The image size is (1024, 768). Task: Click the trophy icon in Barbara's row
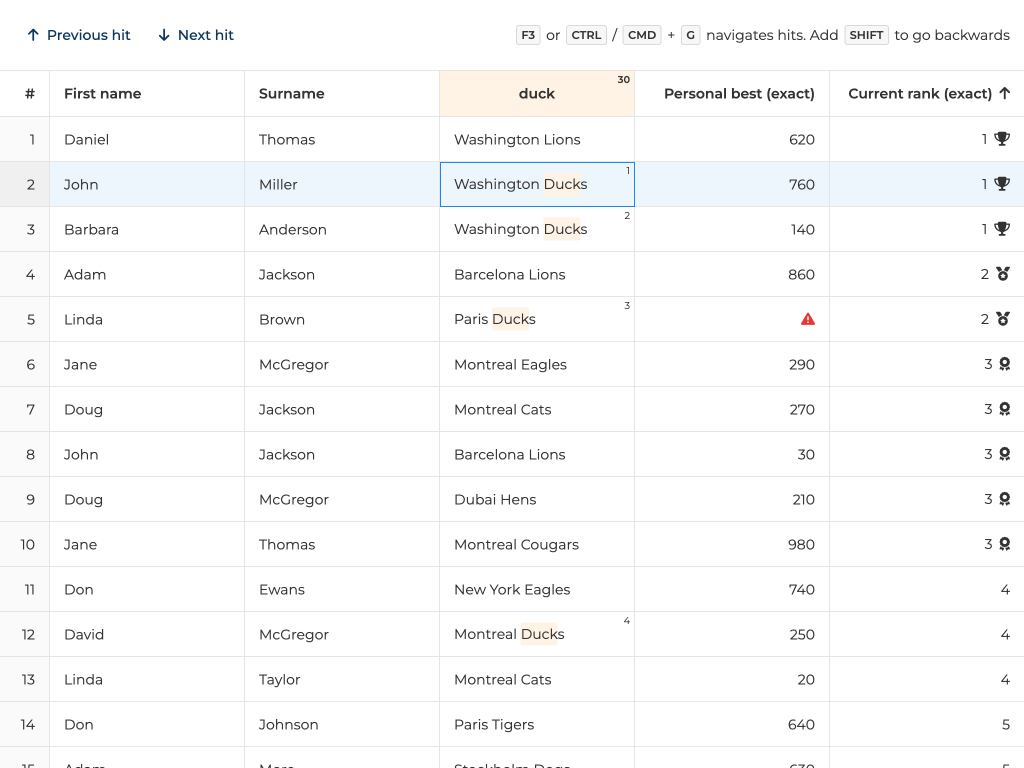(1002, 229)
